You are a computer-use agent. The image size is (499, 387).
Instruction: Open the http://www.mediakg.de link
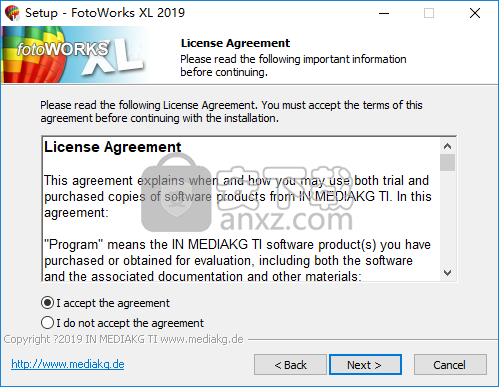pyautogui.click(x=68, y=364)
